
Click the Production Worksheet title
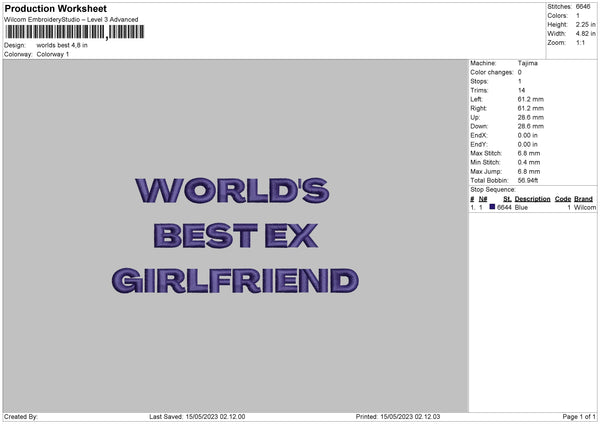point(56,9)
